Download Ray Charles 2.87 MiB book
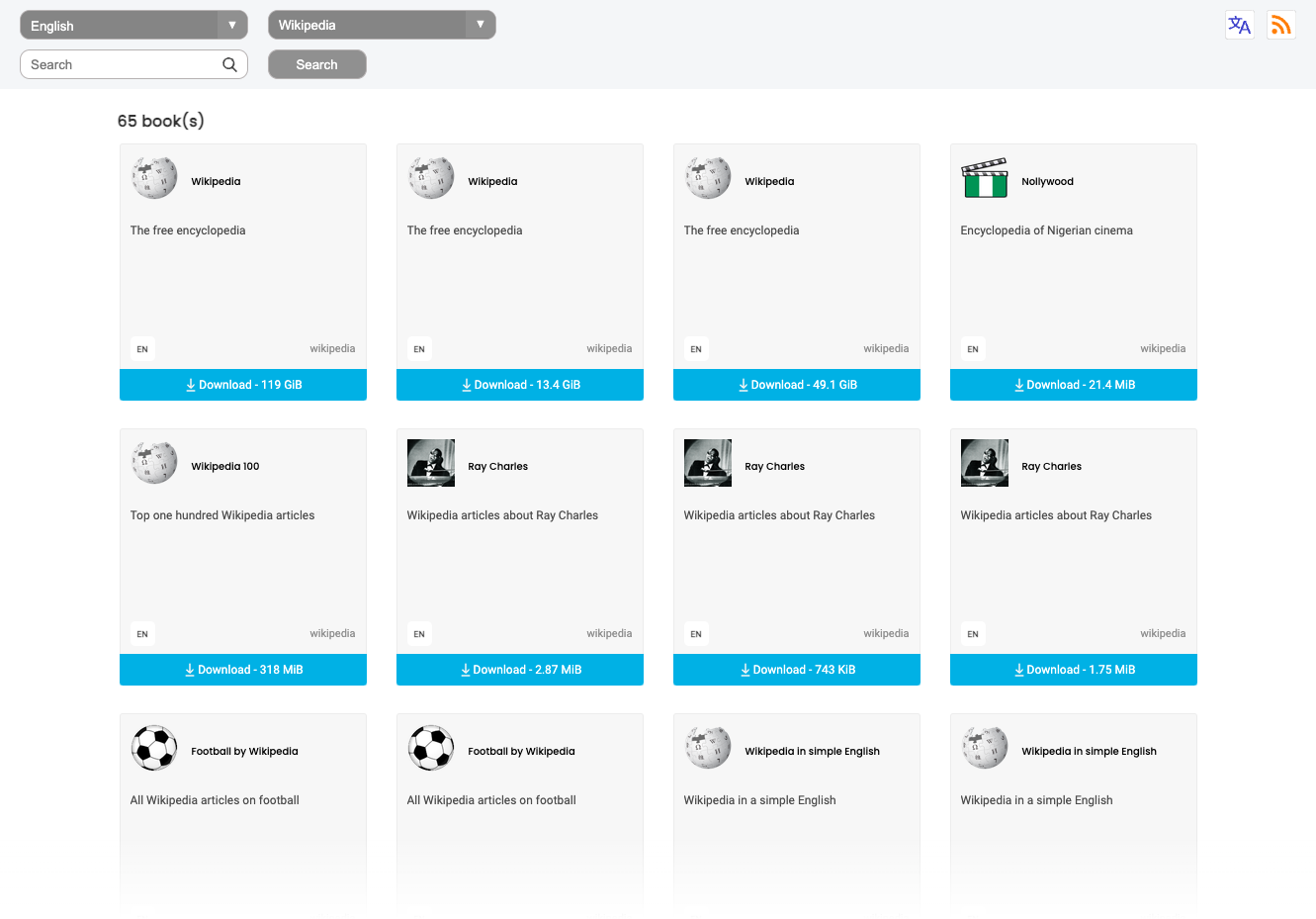1316x919 pixels. point(520,670)
